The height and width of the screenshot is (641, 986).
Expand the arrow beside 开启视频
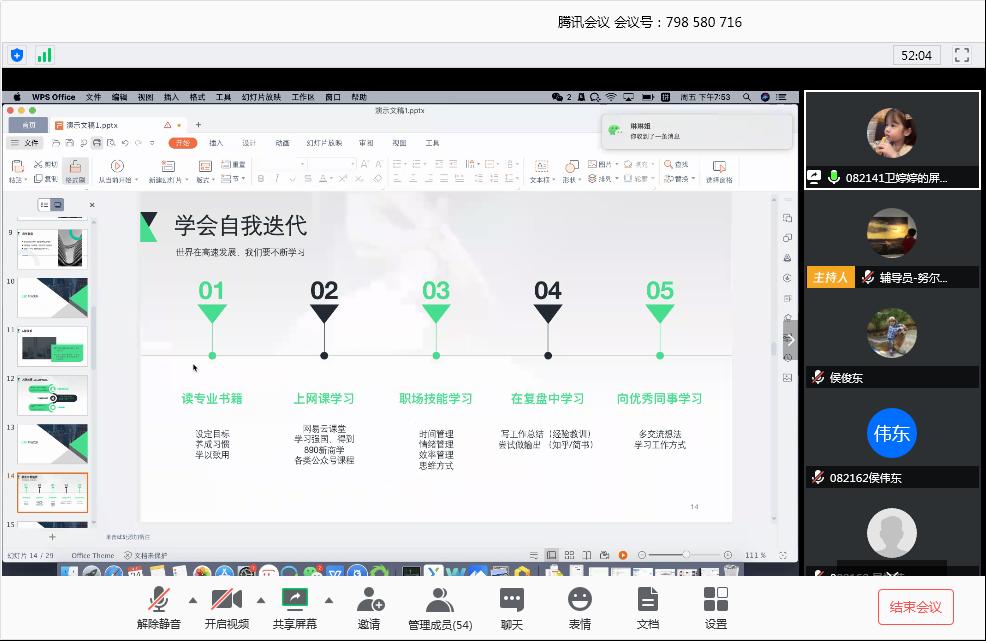tap(261, 600)
